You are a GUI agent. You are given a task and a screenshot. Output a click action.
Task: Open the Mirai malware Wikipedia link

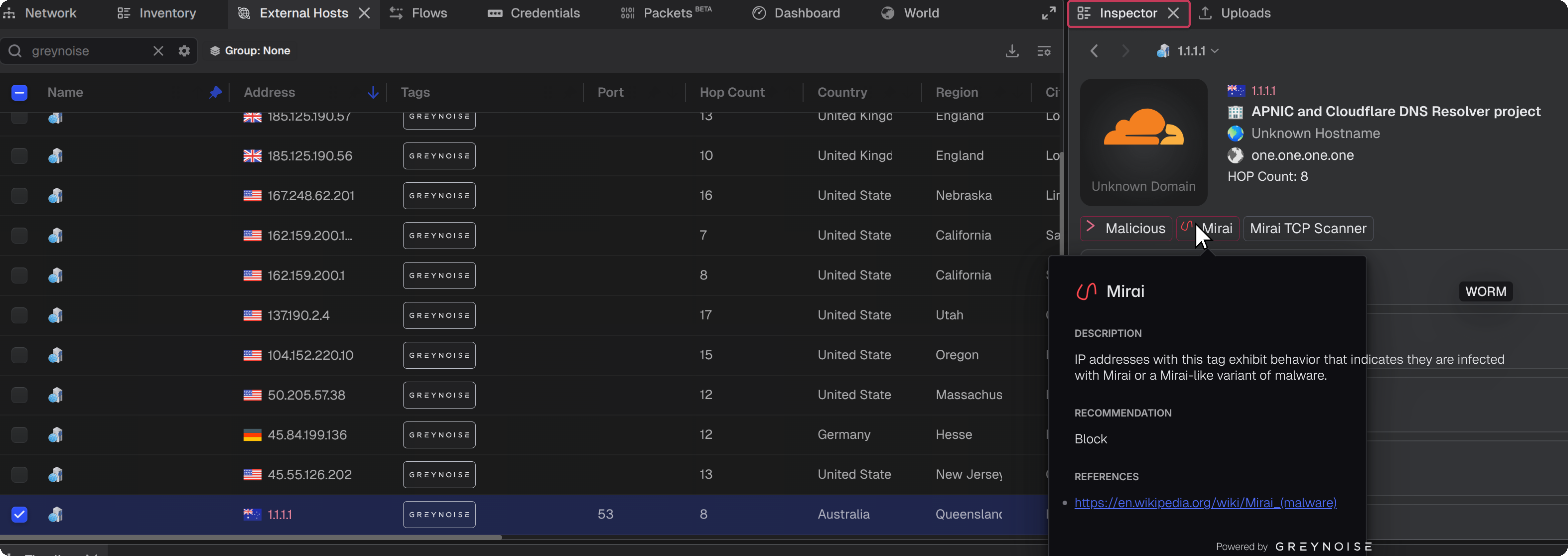[1205, 503]
